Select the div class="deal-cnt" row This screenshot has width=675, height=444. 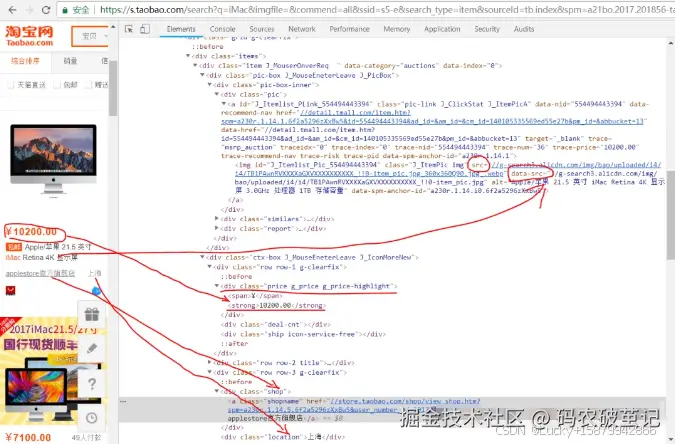tap(276, 324)
